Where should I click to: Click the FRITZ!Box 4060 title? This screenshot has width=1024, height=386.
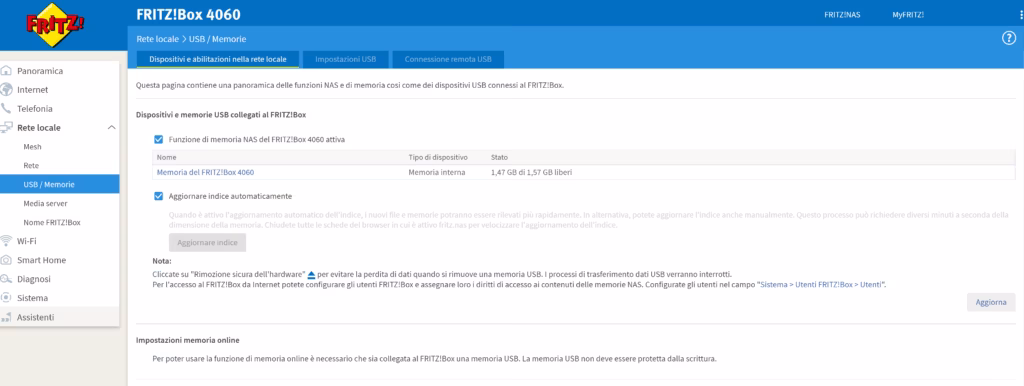[189, 14]
